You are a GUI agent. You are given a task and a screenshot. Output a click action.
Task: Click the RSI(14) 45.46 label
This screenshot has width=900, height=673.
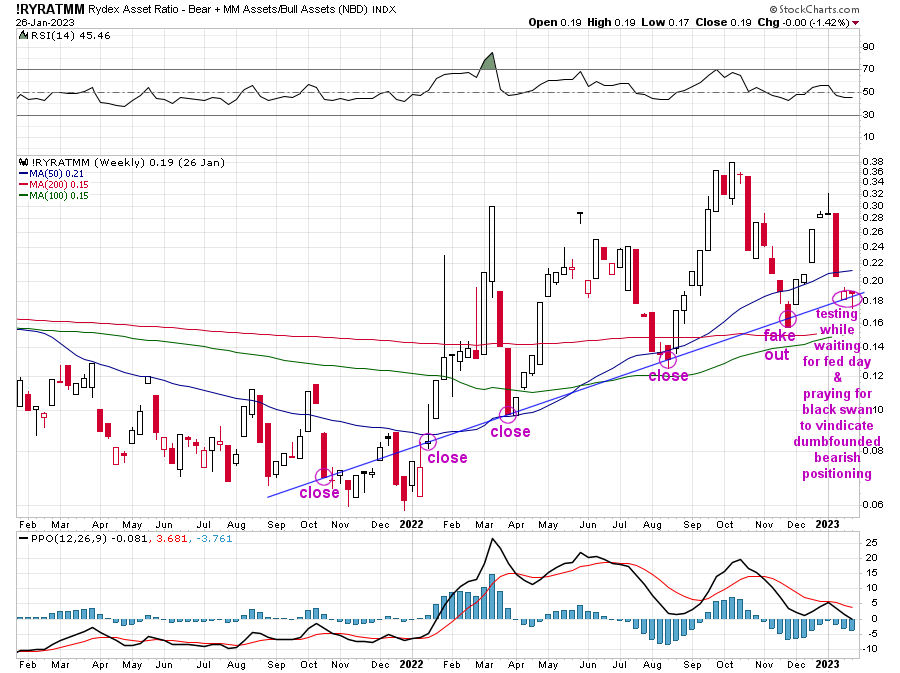coord(70,36)
